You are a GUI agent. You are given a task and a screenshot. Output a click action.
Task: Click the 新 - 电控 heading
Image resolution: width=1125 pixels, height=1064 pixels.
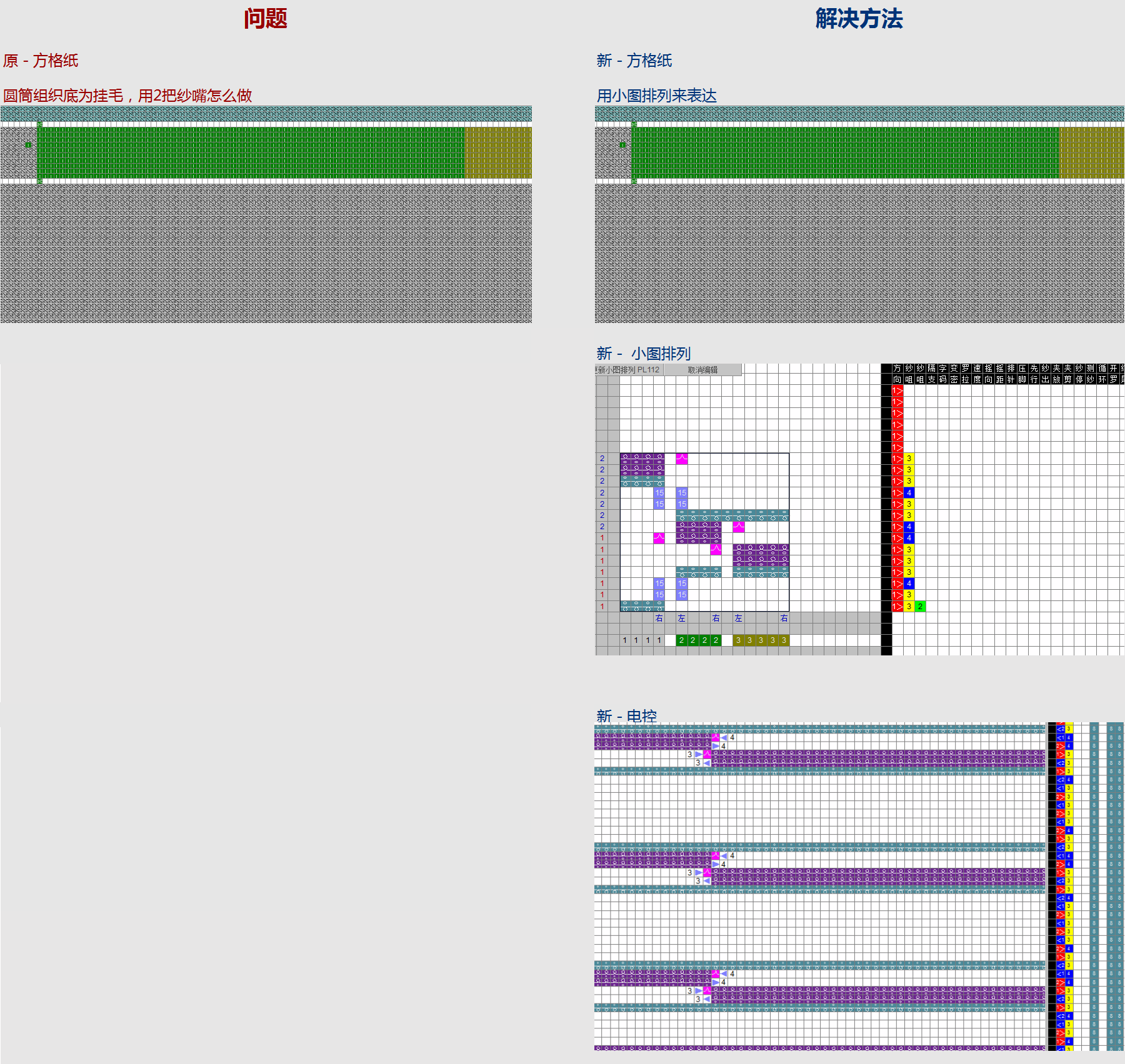click(x=626, y=716)
